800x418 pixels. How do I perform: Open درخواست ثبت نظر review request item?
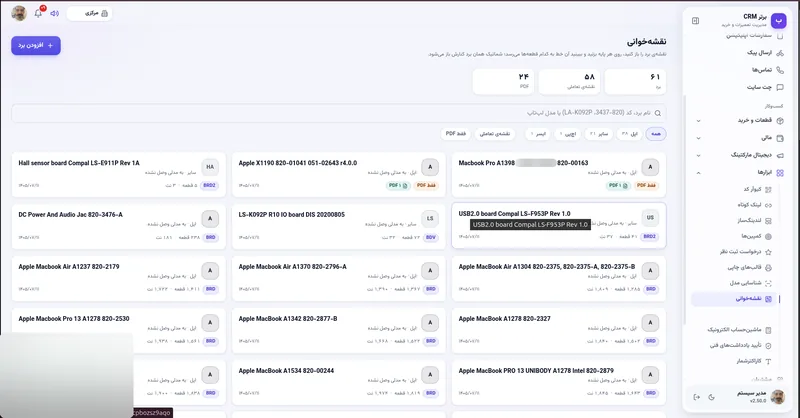pos(745,252)
